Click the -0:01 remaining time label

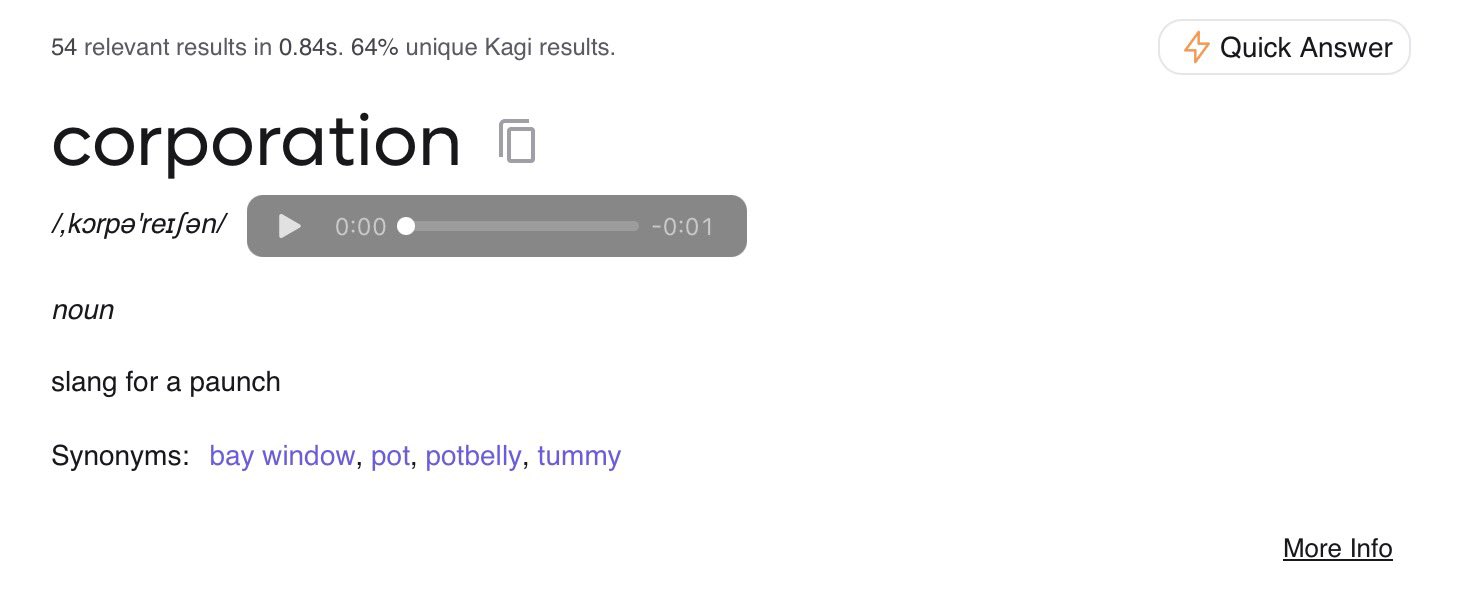click(x=682, y=227)
